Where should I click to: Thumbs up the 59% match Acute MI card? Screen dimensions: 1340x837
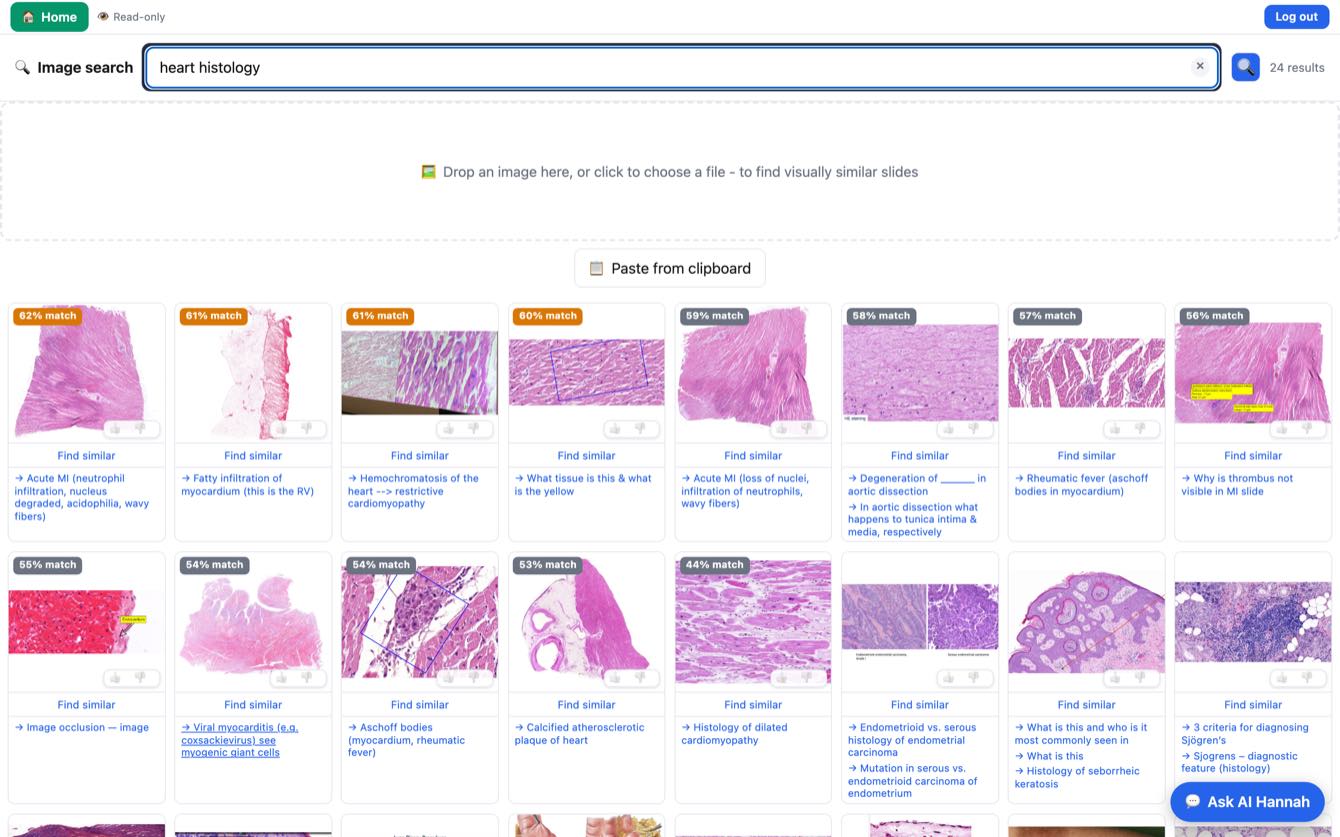click(783, 429)
